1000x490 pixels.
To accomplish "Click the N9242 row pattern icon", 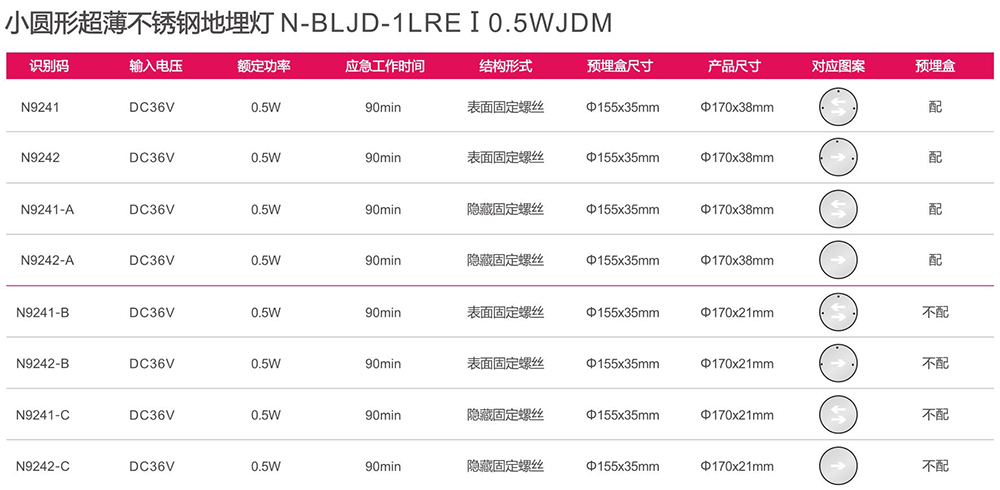I will pos(838,157).
